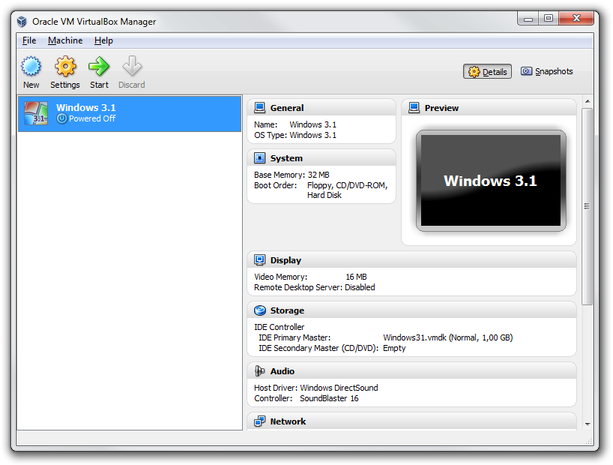
Task: Open the Audio section header link
Action: pos(282,371)
